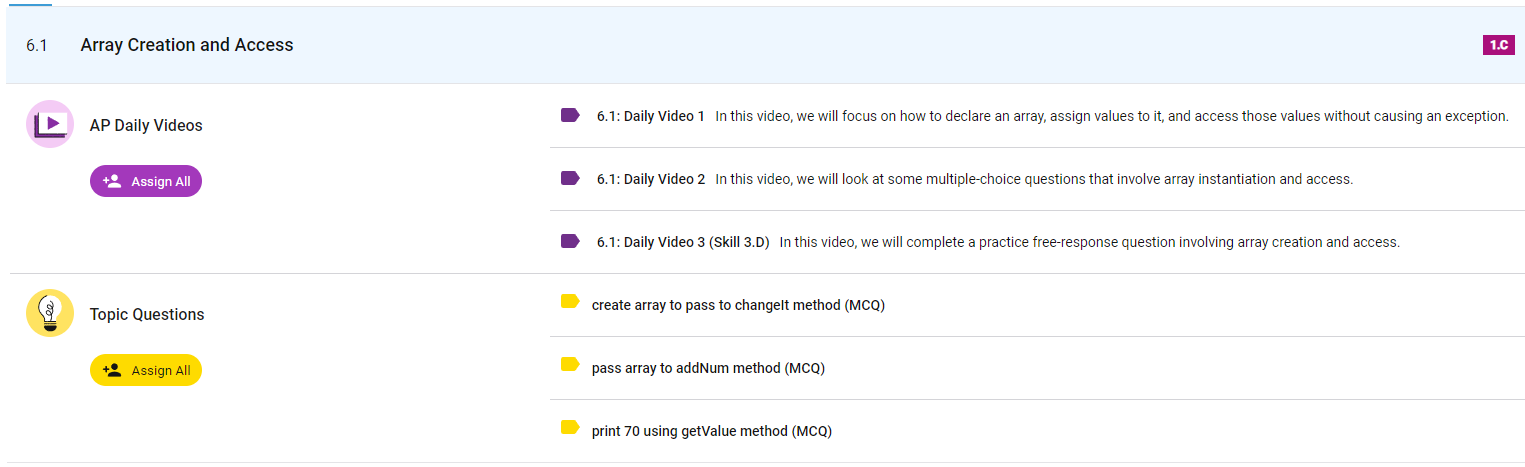1525x467 pixels.
Task: Click the 1.C skill badge
Action: click(x=1498, y=45)
